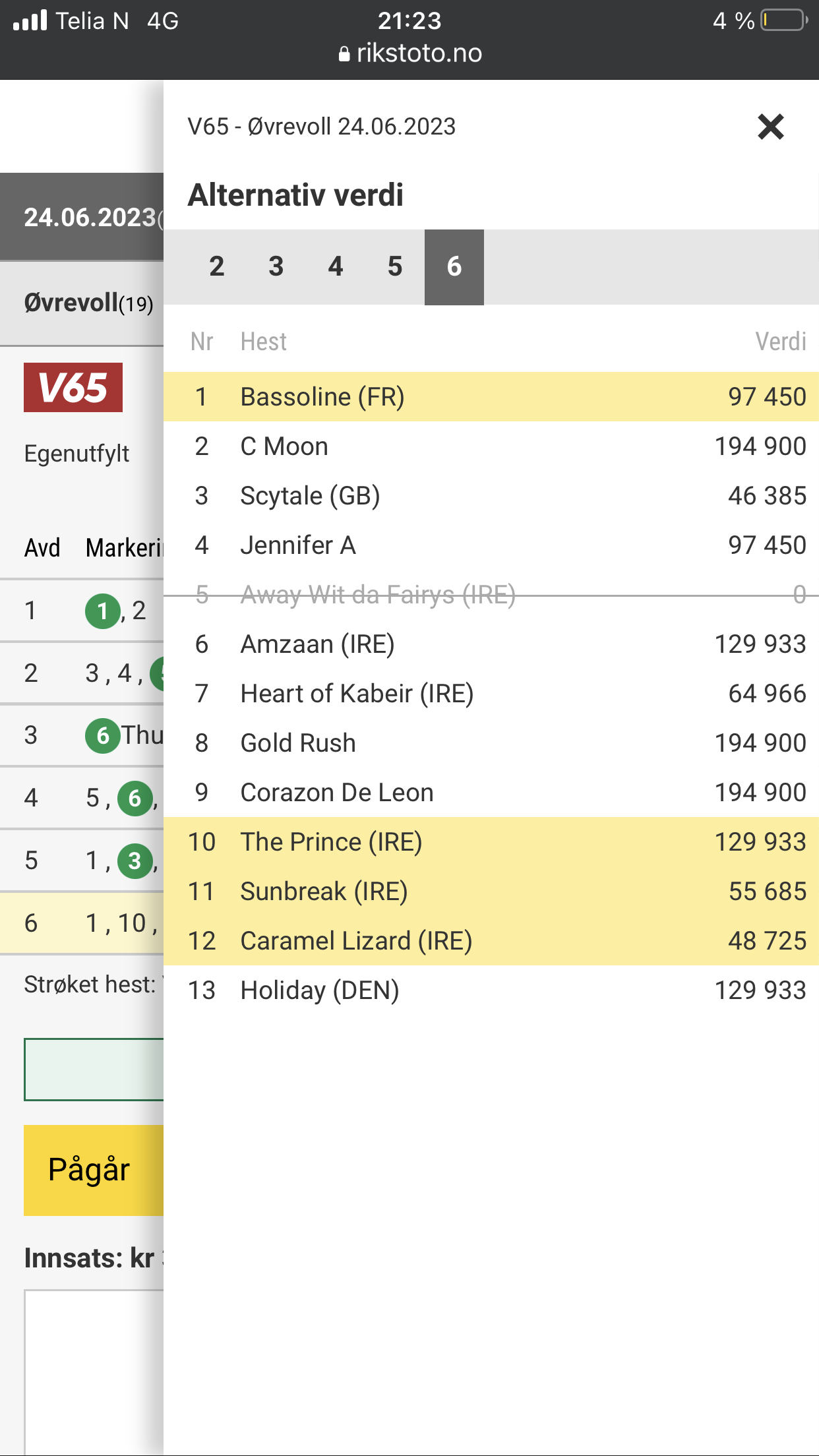Select the active leg 6 tab
The height and width of the screenshot is (1456, 819).
pos(454,267)
